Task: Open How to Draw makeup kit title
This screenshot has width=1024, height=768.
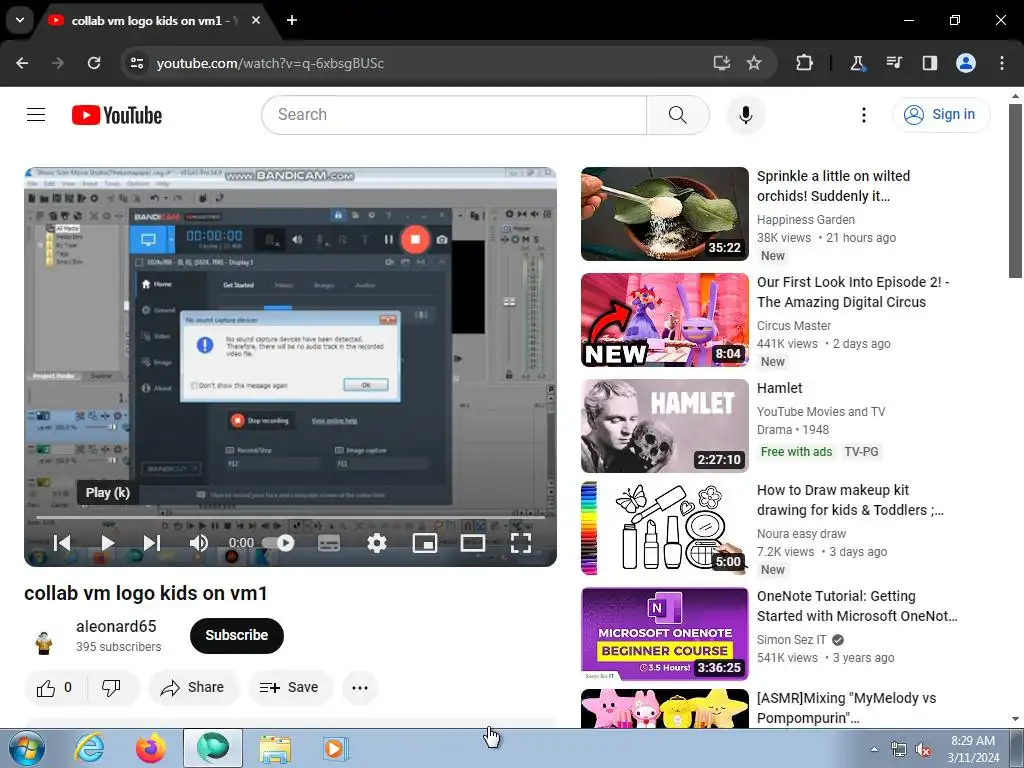Action: [850, 500]
